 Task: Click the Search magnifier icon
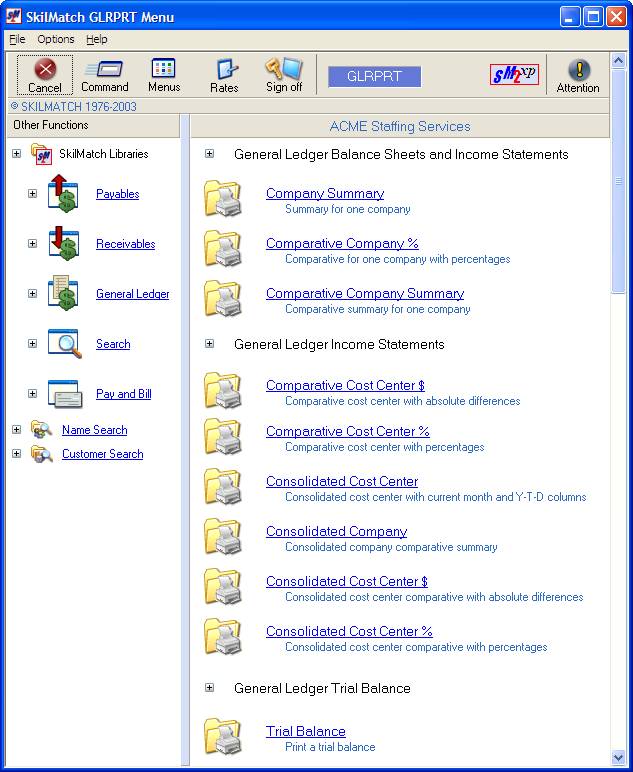[64, 343]
